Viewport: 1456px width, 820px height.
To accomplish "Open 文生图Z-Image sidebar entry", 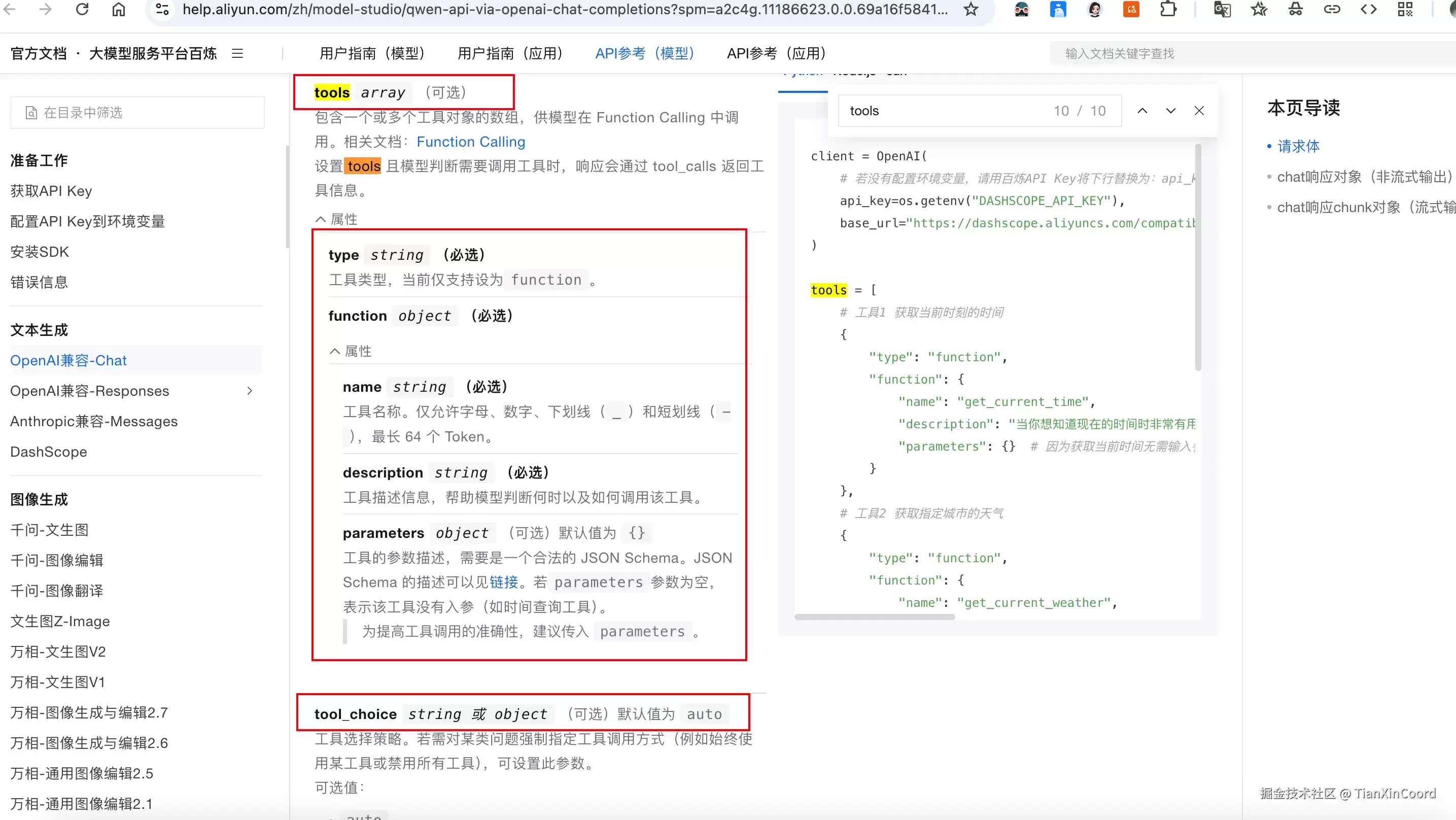I will tap(60, 621).
